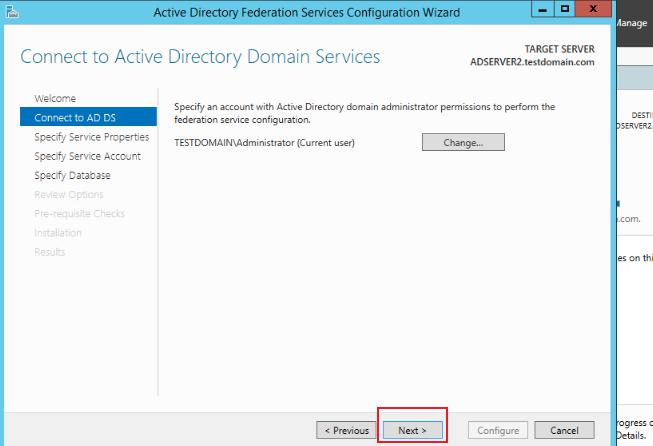Click the account permissions description text

[364, 113]
